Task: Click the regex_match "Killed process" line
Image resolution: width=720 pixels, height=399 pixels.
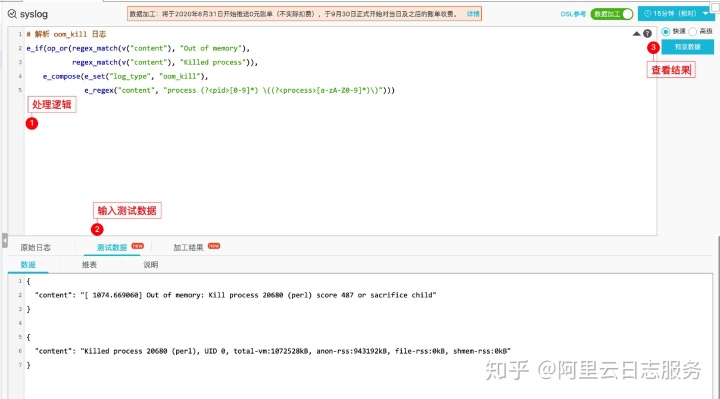Action: [165, 62]
